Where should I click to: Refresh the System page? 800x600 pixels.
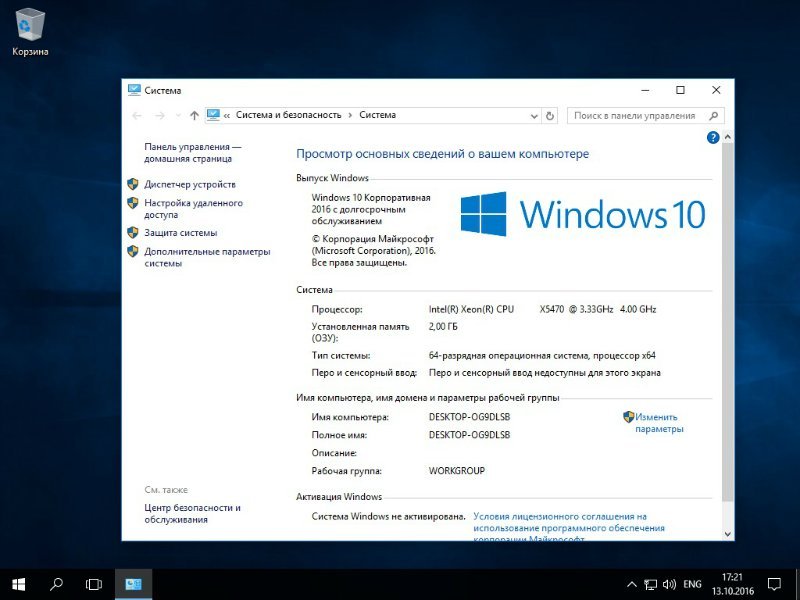pyautogui.click(x=549, y=116)
